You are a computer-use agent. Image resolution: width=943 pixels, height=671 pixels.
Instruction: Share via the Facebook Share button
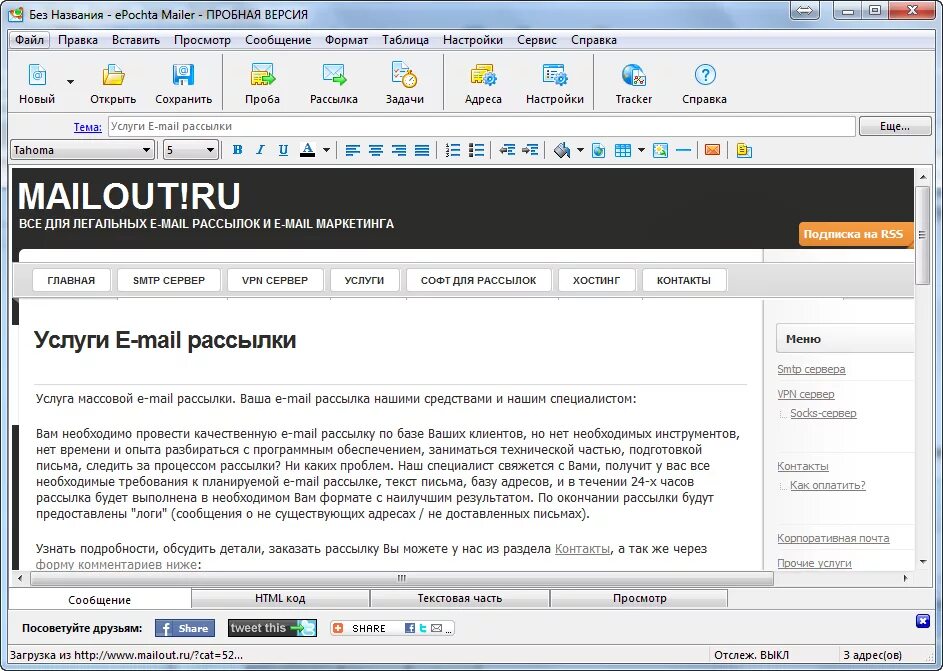pos(185,628)
